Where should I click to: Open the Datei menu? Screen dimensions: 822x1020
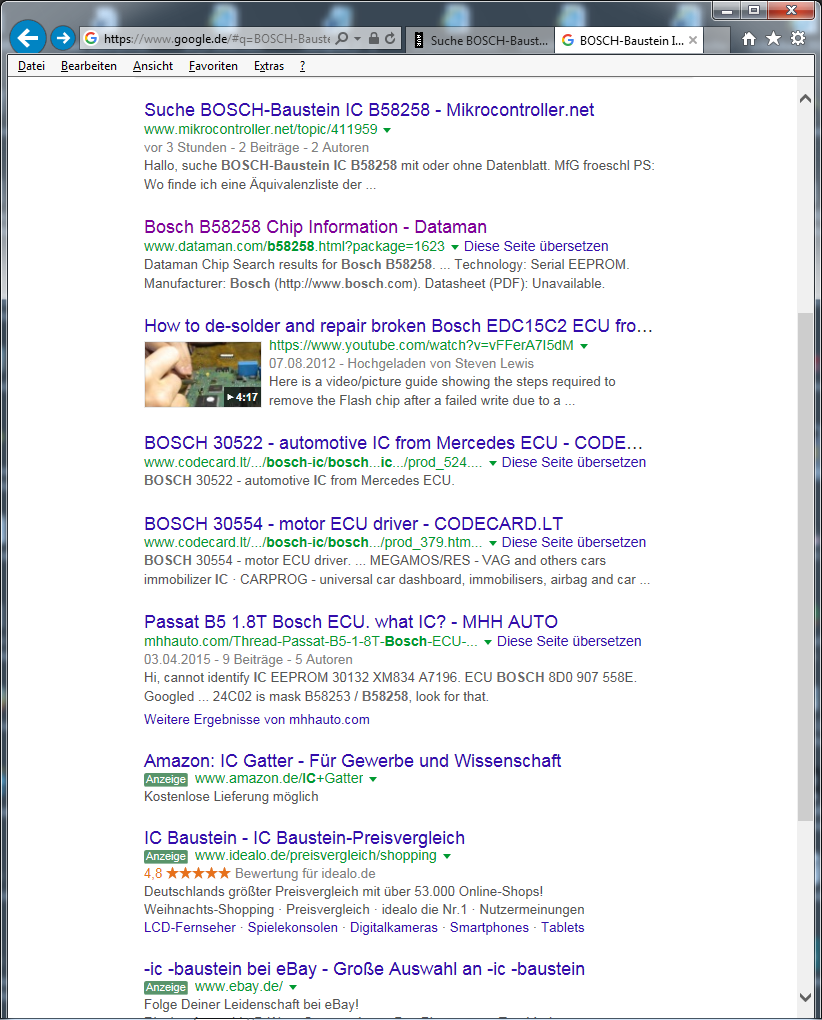pos(31,66)
